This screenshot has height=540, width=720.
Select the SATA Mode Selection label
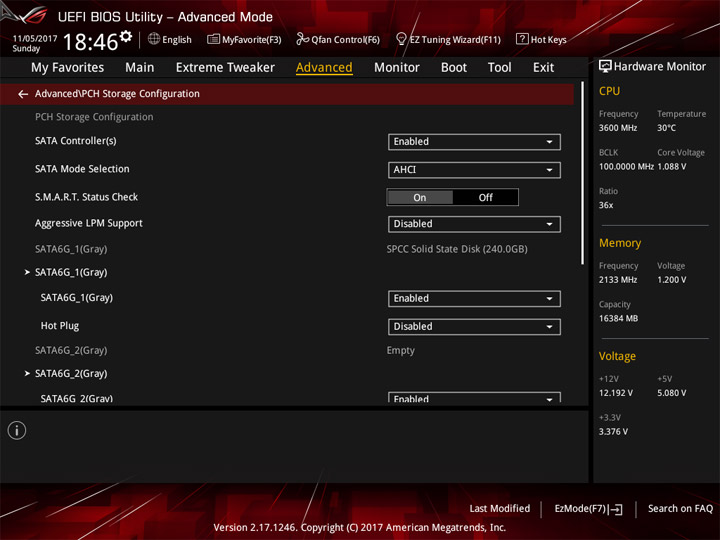pyautogui.click(x=82, y=169)
